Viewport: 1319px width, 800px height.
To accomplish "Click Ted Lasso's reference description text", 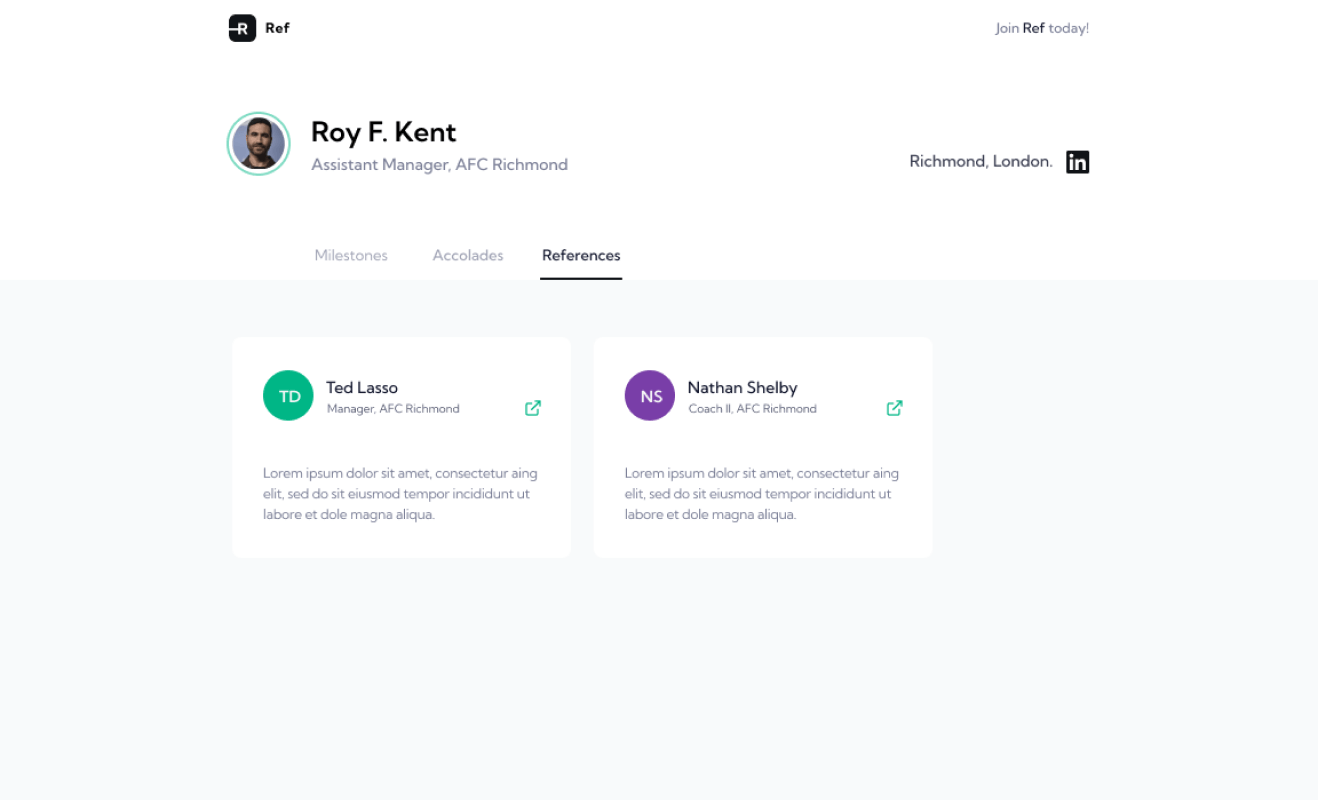I will (400, 494).
